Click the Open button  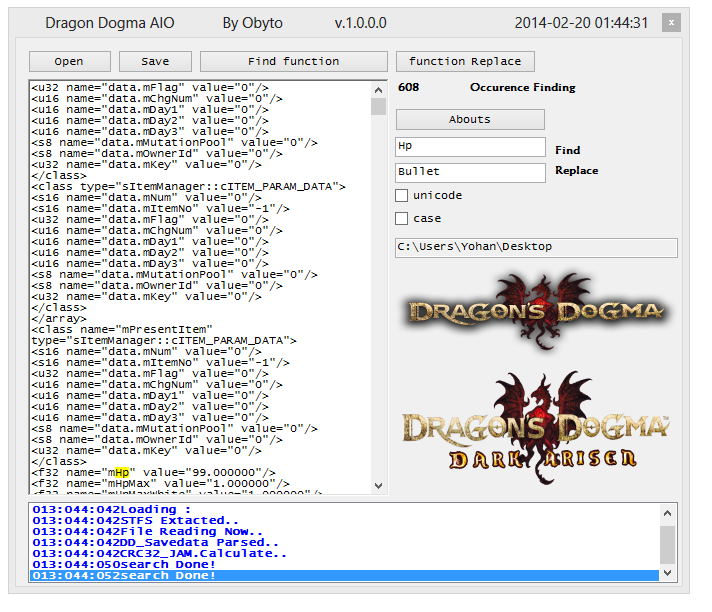point(69,62)
